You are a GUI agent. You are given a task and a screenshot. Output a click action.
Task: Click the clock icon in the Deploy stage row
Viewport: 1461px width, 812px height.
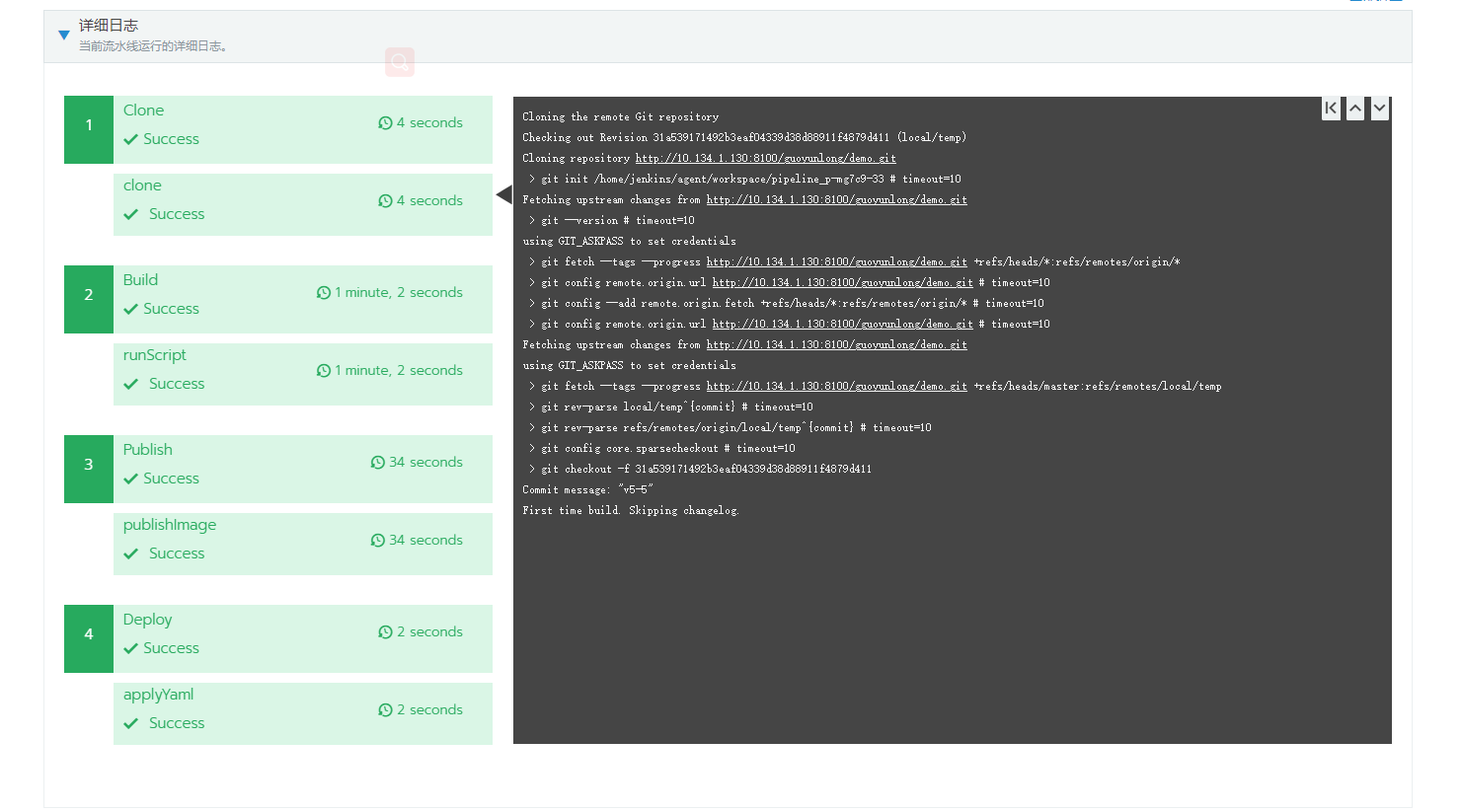[385, 632]
